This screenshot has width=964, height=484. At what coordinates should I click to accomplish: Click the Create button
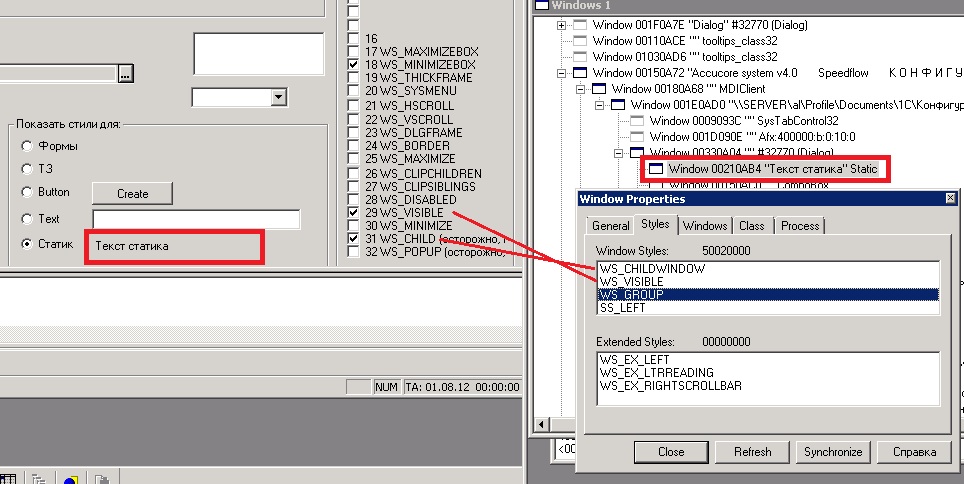click(x=132, y=193)
